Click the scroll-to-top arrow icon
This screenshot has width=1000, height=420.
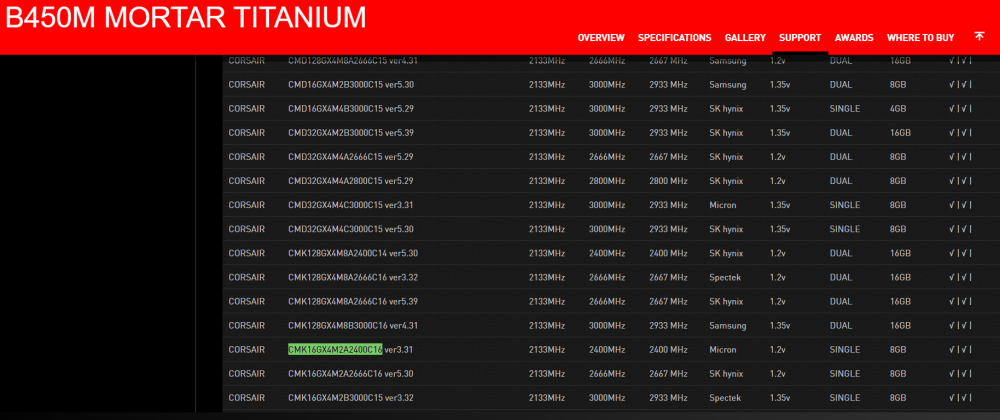coord(979,36)
